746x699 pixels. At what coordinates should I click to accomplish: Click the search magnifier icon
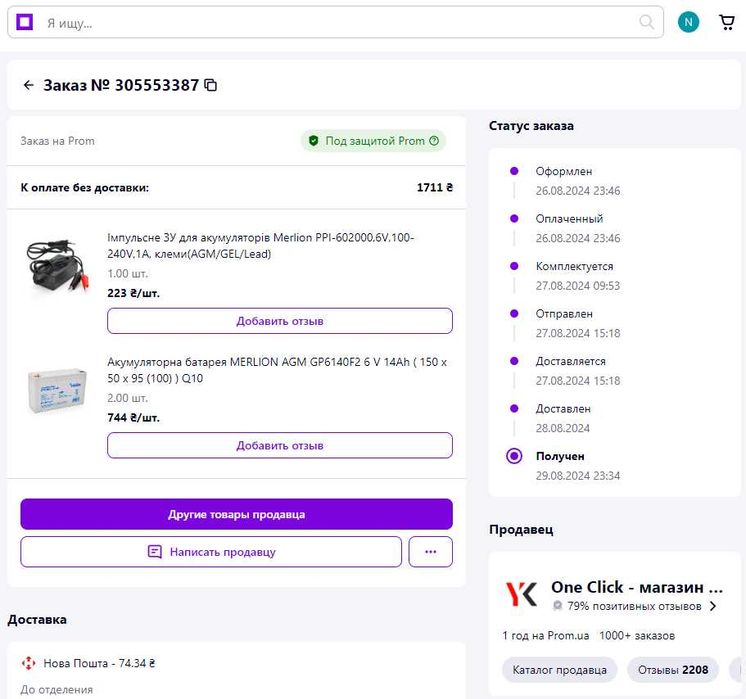click(x=647, y=22)
